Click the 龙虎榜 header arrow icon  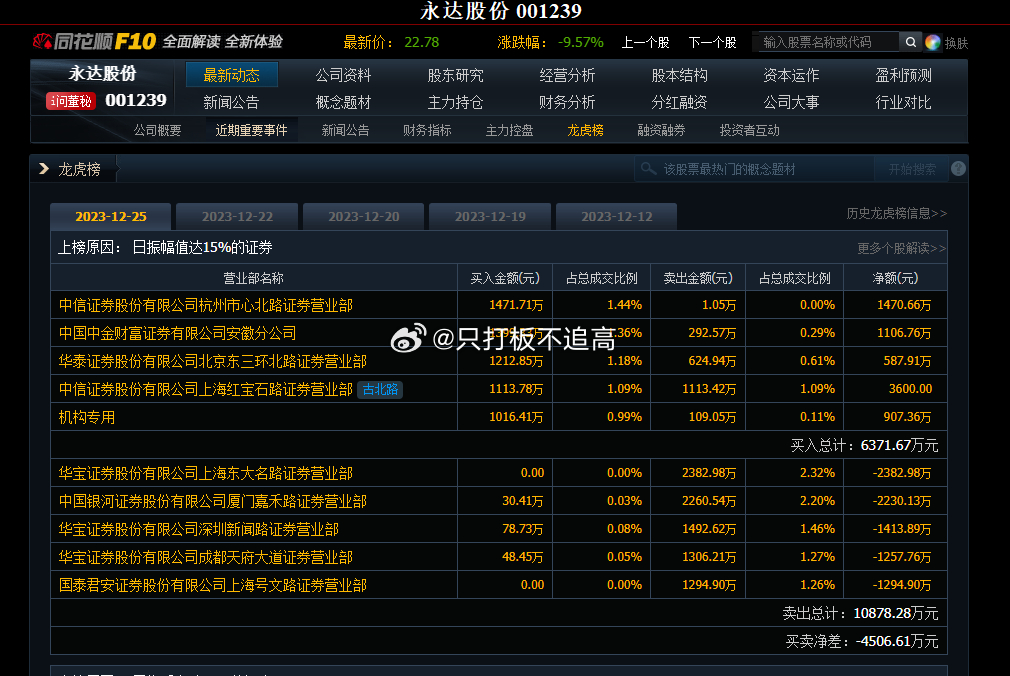click(x=44, y=169)
